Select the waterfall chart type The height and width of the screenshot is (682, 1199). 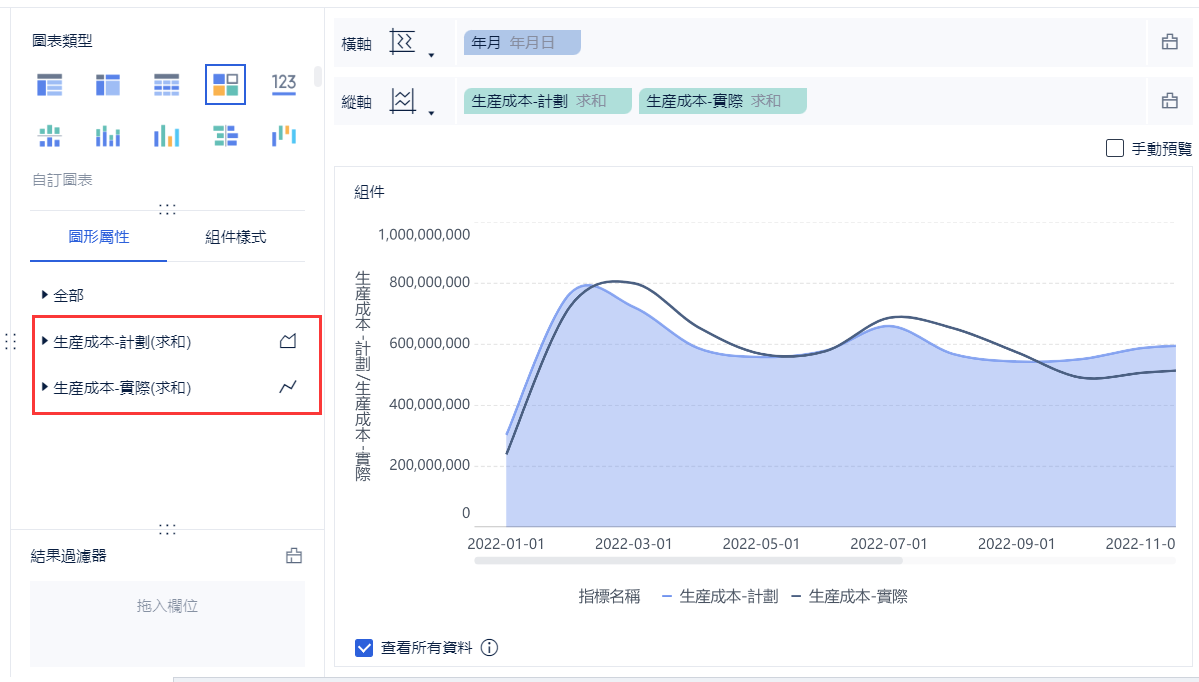coord(284,136)
